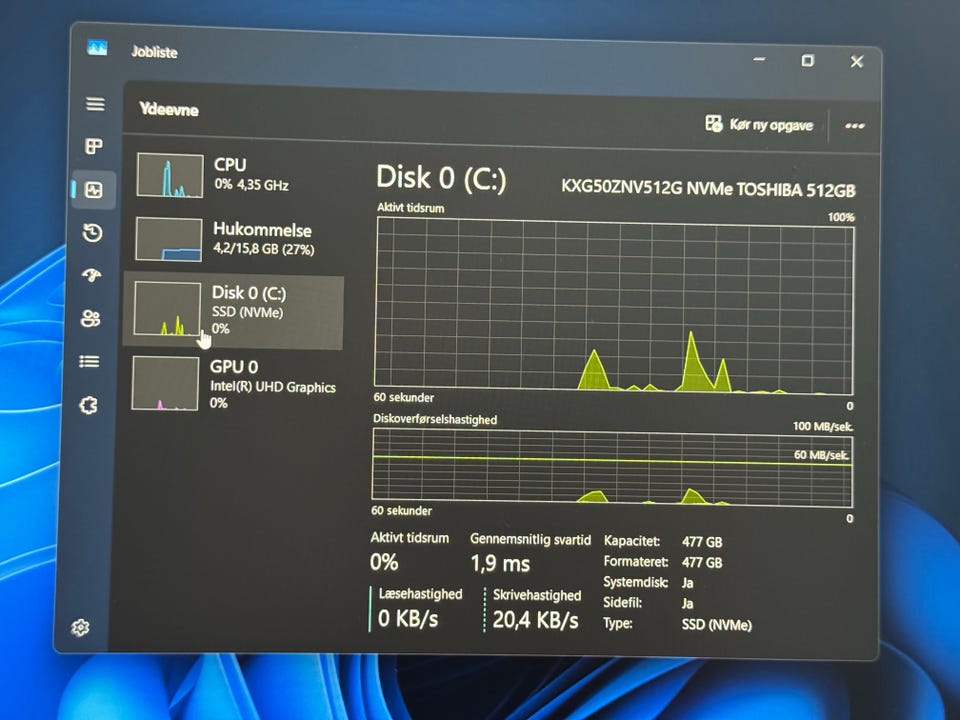Open the hamburger navigation menu
The height and width of the screenshot is (720, 960).
click(x=95, y=103)
